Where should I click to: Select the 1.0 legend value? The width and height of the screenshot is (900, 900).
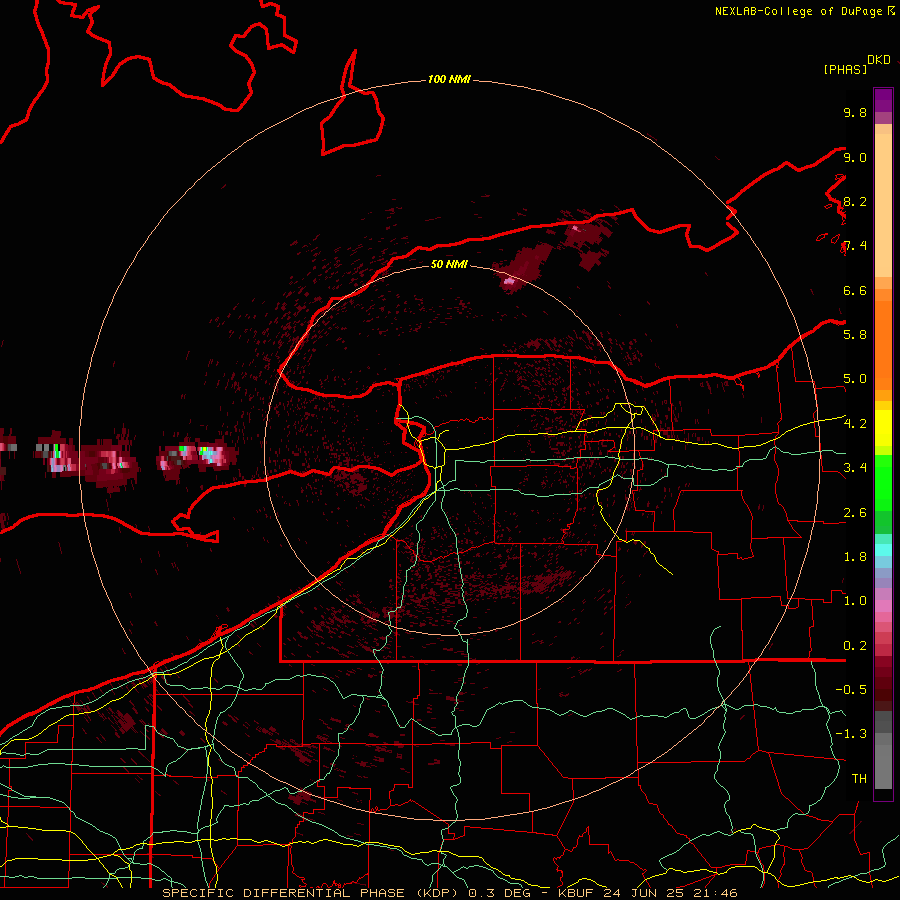(x=855, y=601)
